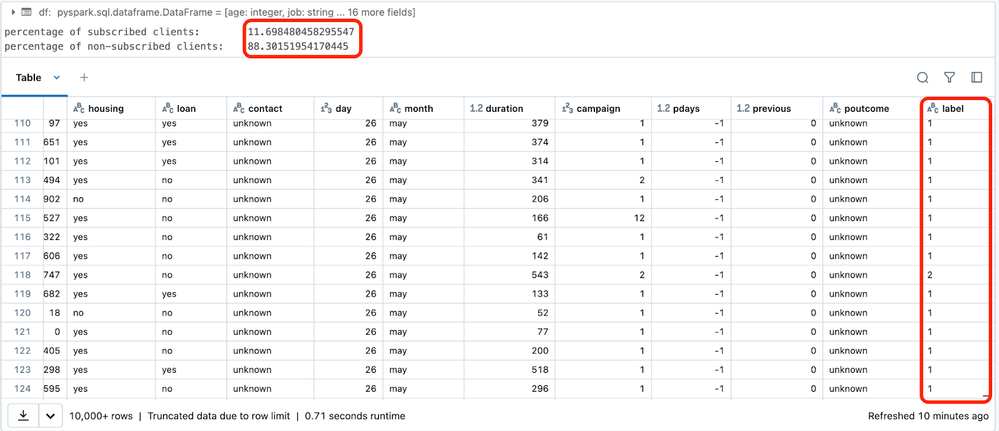This screenshot has height=431, width=999.
Task: Click the dataframe table icon beside df
Action: click(27, 11)
